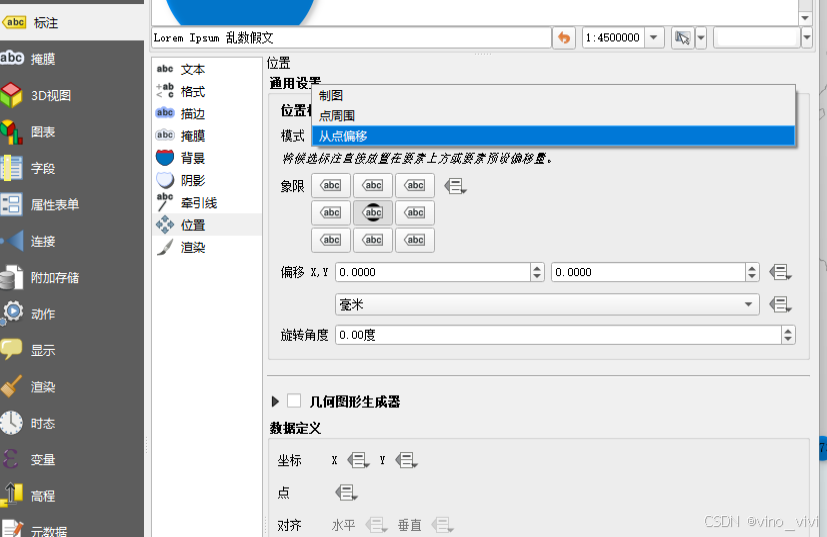Choose 点周围 mode from dropdown list
Image resolution: width=827 pixels, height=537 pixels.
pyautogui.click(x=553, y=116)
